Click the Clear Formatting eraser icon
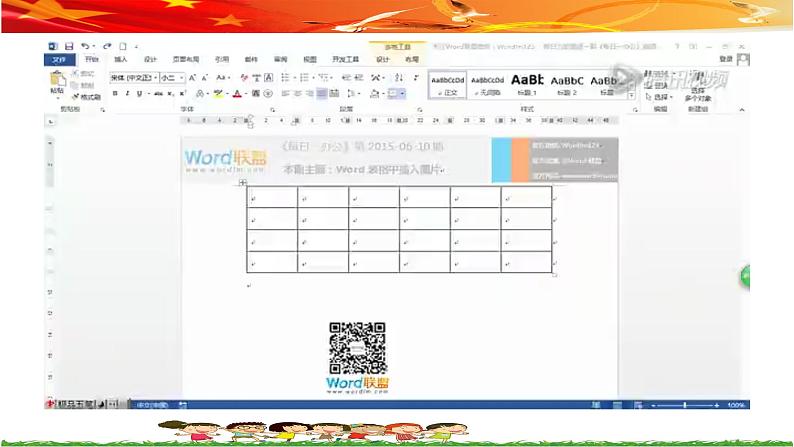794x447 pixels. [x=244, y=77]
